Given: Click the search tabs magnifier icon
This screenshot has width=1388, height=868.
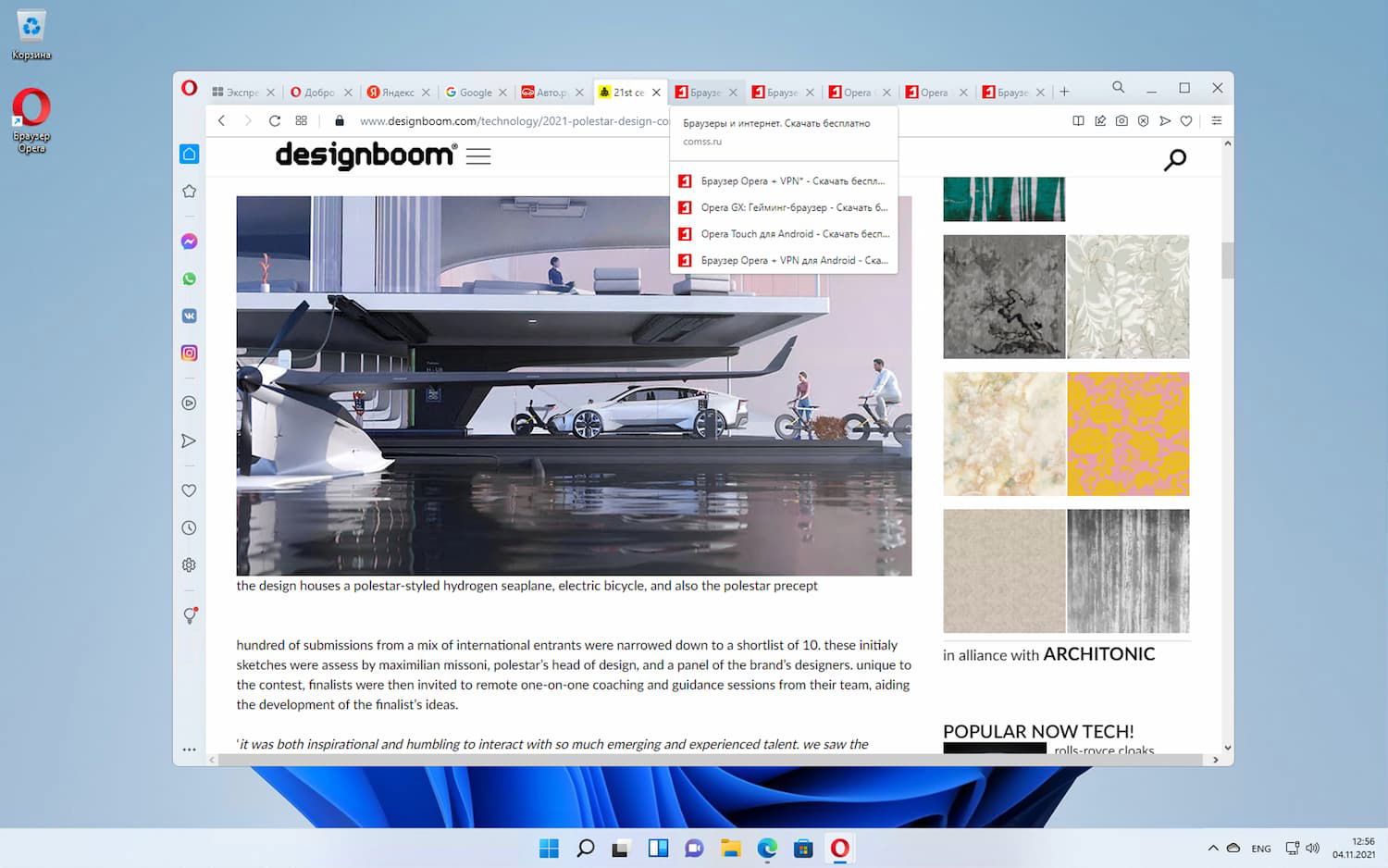Looking at the screenshot, I should 1118,87.
